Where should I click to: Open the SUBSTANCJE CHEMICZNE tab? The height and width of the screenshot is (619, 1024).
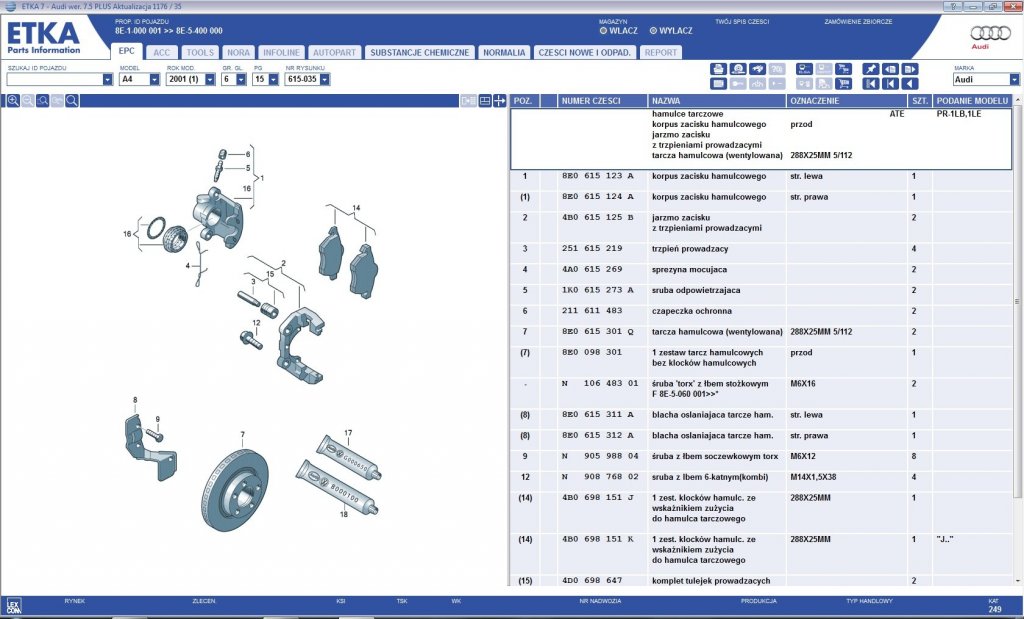pyautogui.click(x=419, y=52)
